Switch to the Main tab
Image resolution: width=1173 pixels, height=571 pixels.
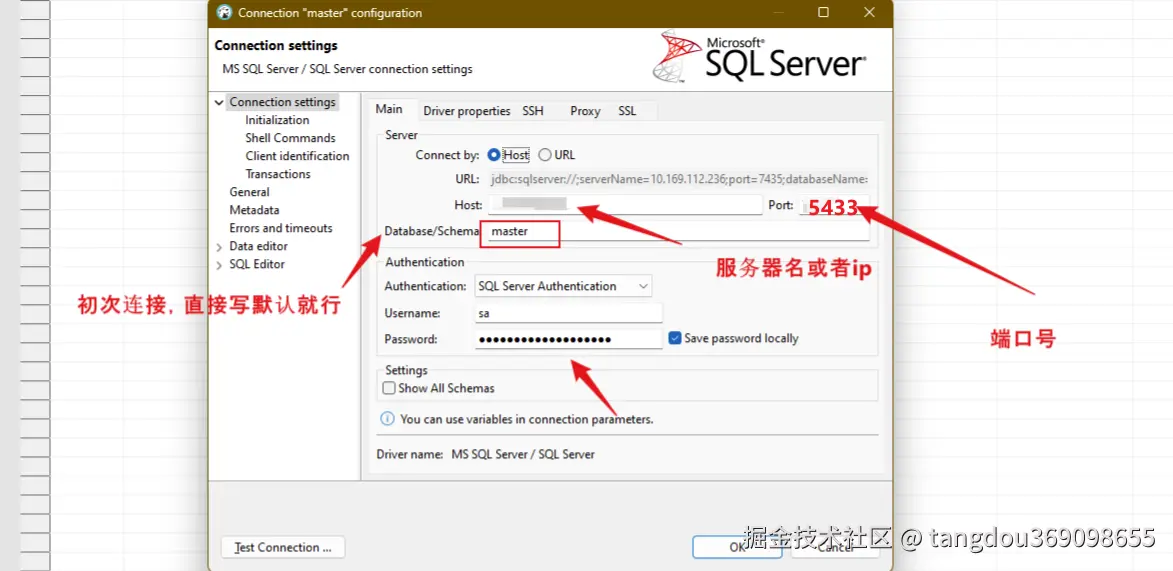(389, 109)
